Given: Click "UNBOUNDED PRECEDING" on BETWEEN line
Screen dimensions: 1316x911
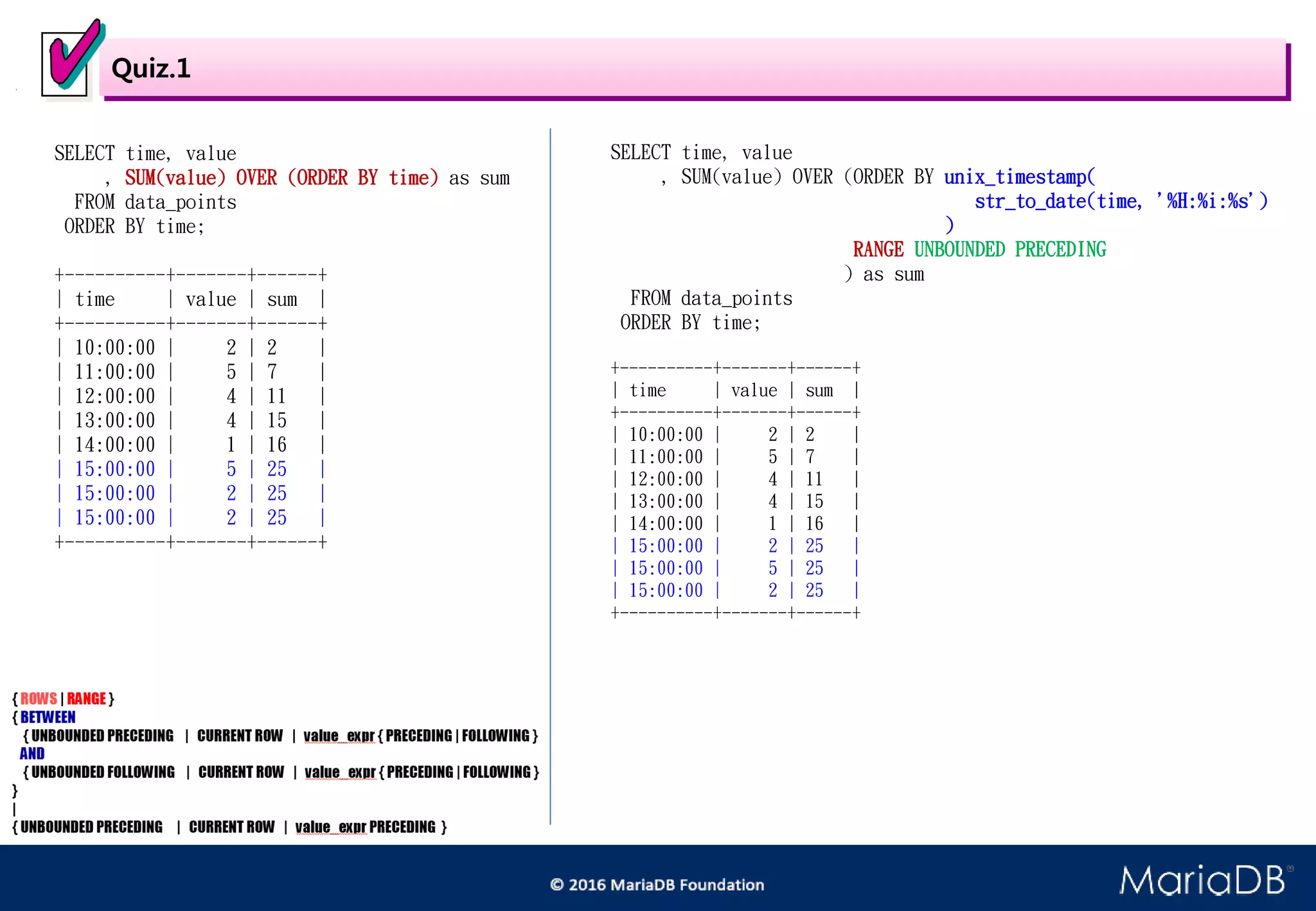Looking at the screenshot, I should pos(102,735).
